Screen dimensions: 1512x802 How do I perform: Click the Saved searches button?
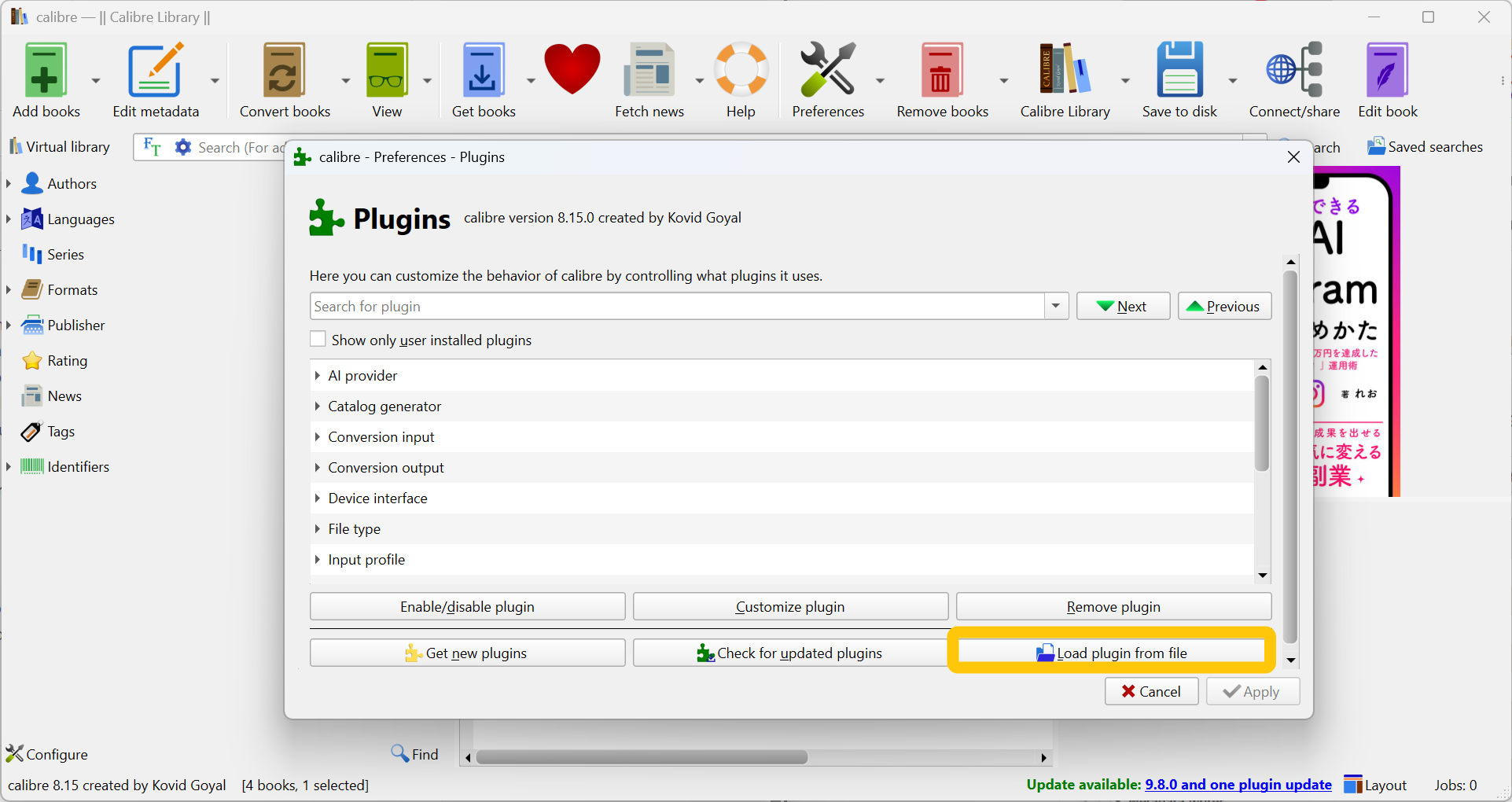1425,147
